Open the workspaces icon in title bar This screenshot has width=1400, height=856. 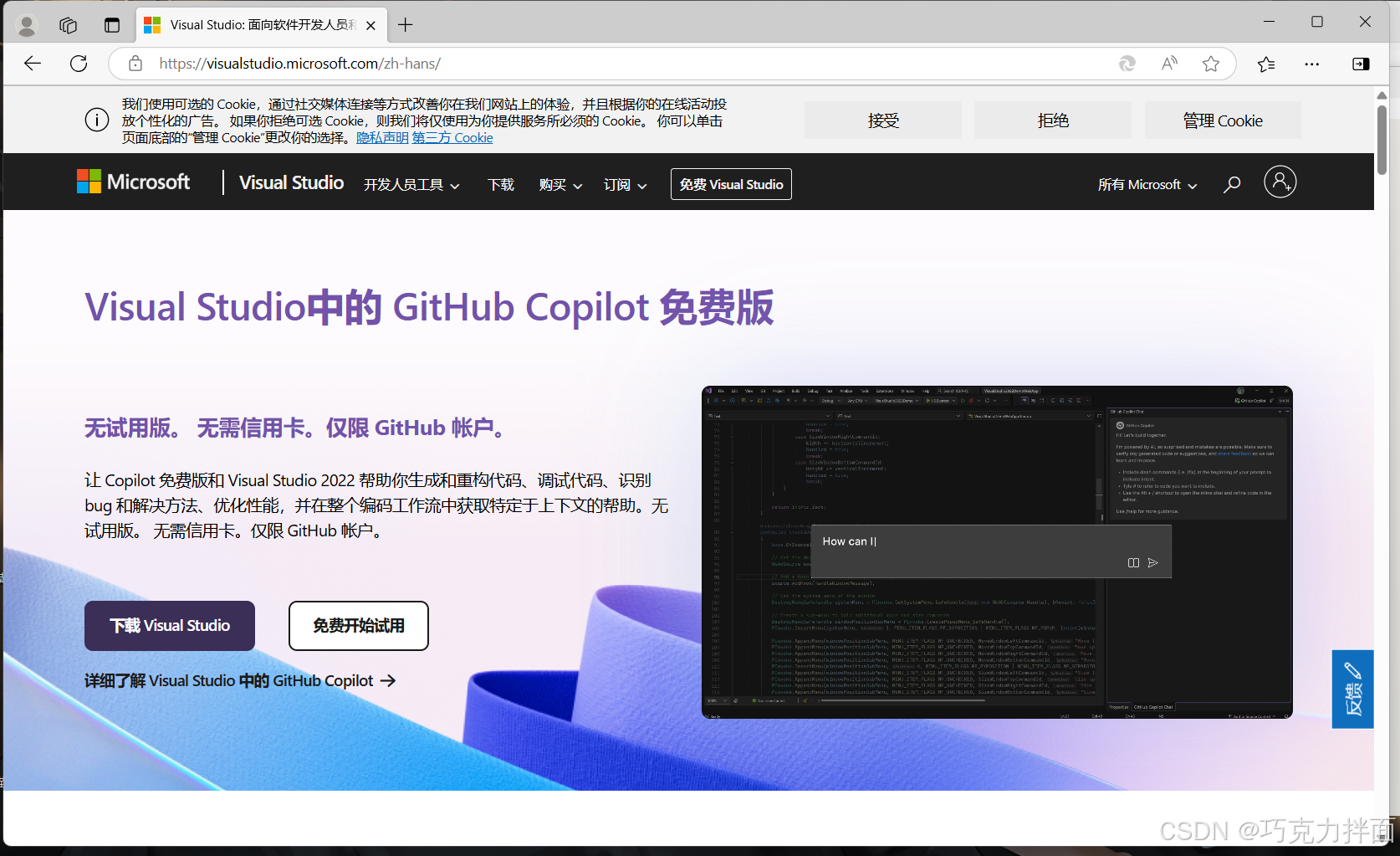click(x=69, y=25)
